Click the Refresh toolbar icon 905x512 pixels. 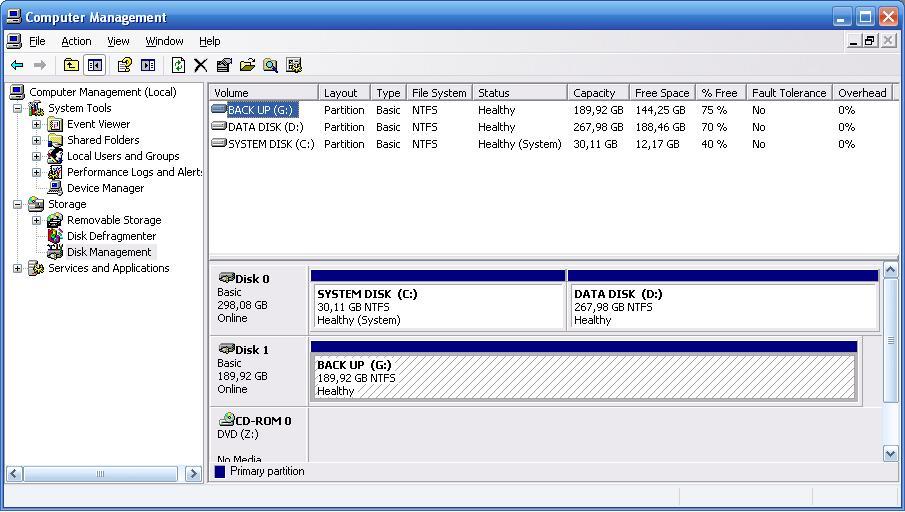click(x=178, y=65)
